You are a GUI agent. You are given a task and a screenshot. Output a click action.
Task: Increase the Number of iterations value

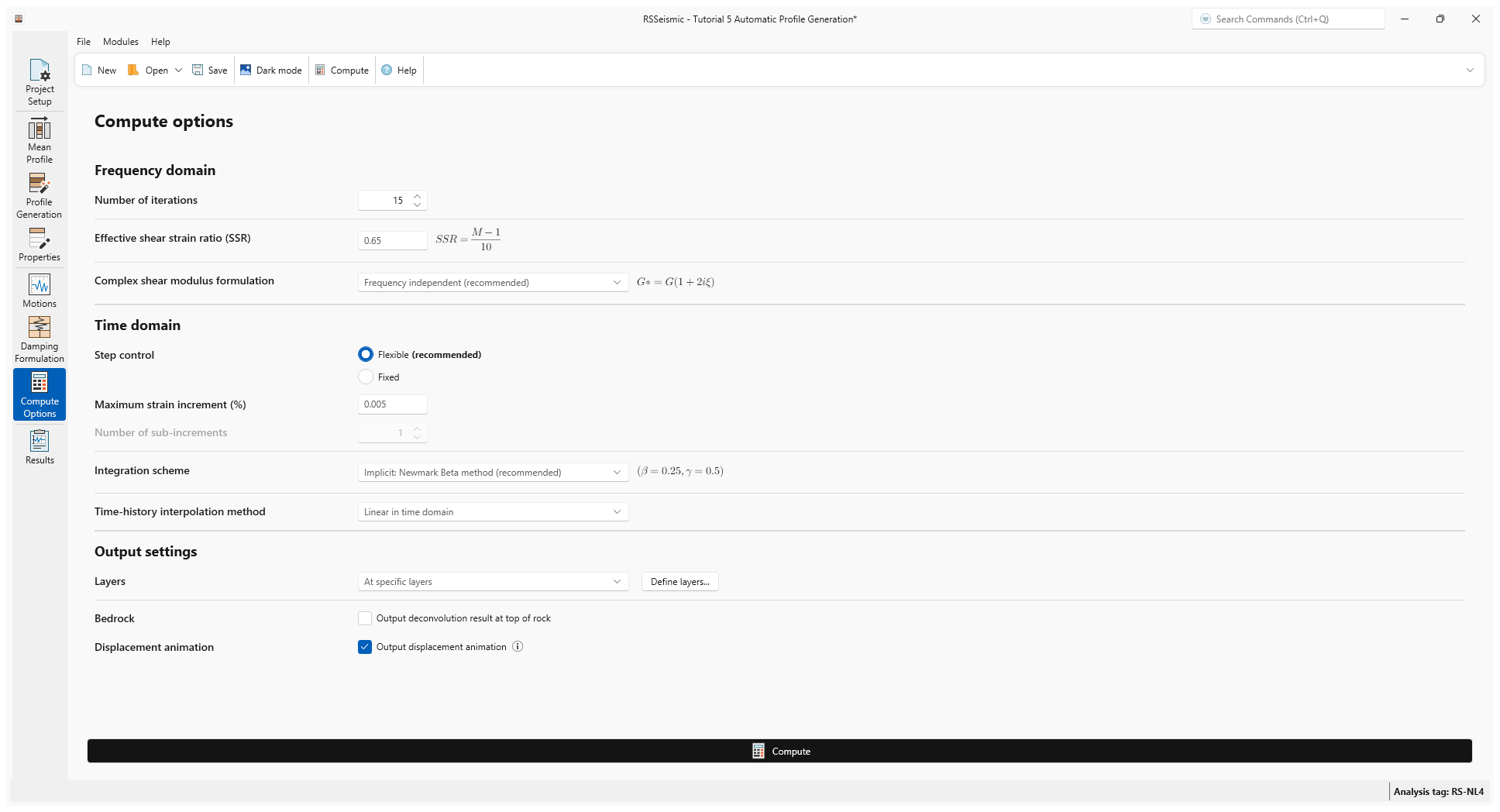pos(418,196)
